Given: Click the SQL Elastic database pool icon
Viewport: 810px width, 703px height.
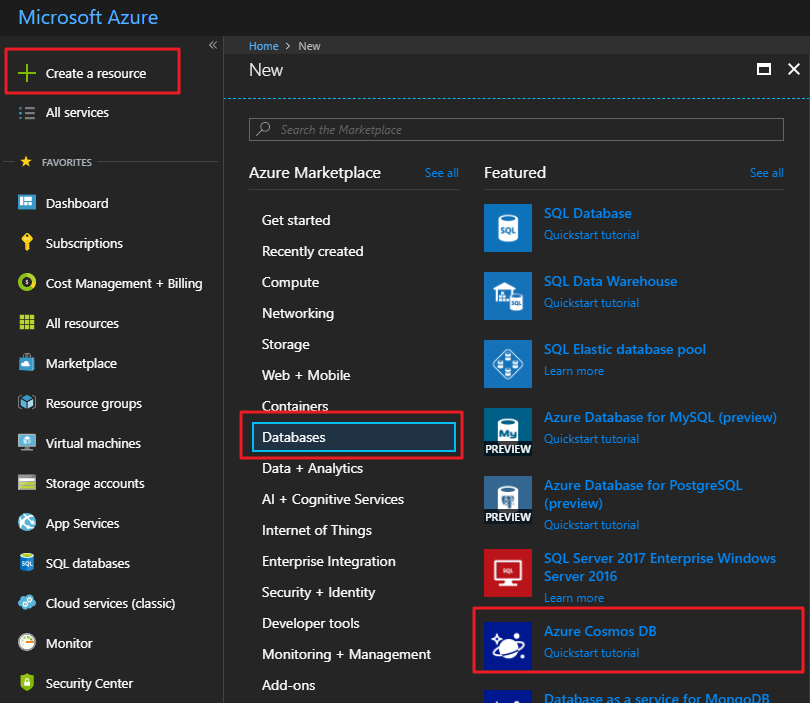Looking at the screenshot, I should click(508, 364).
